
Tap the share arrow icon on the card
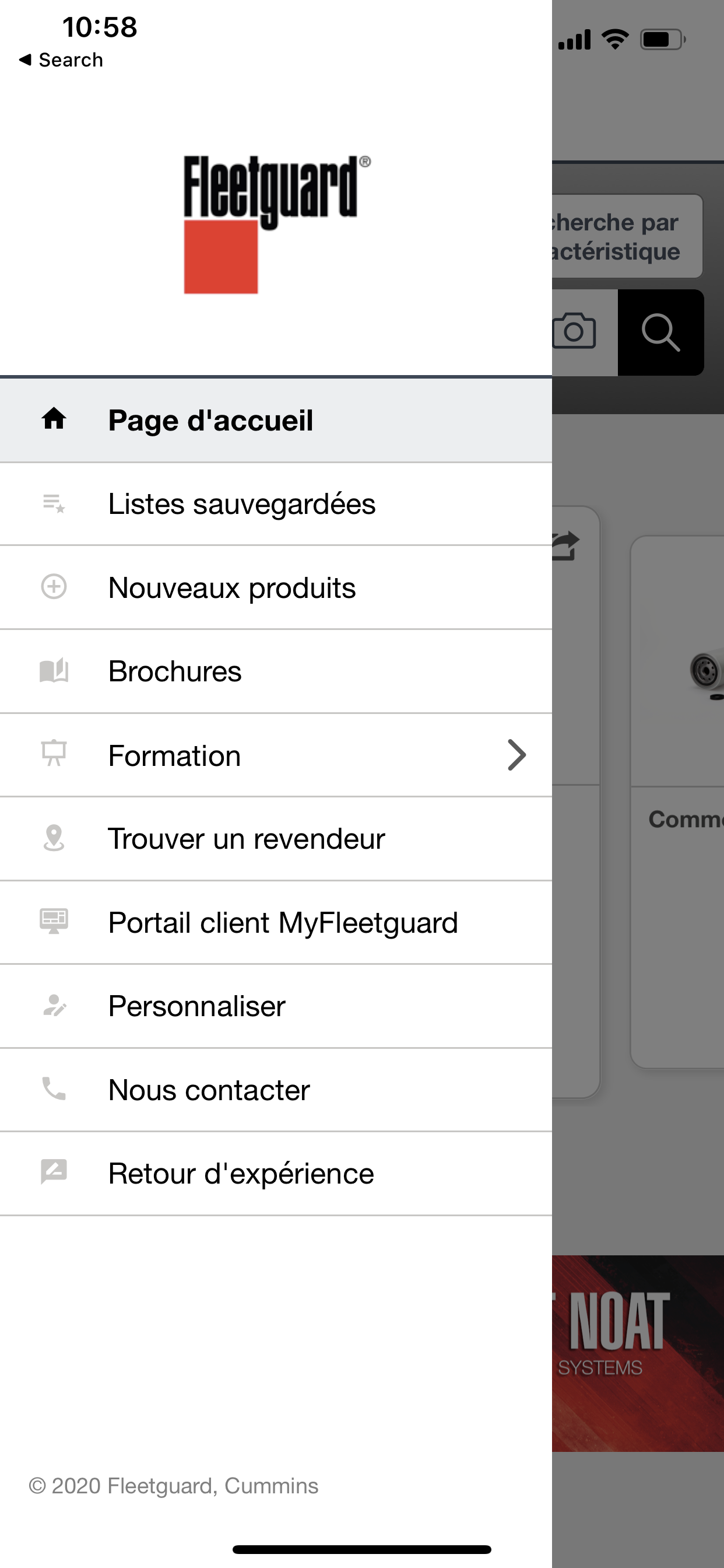pyautogui.click(x=565, y=546)
